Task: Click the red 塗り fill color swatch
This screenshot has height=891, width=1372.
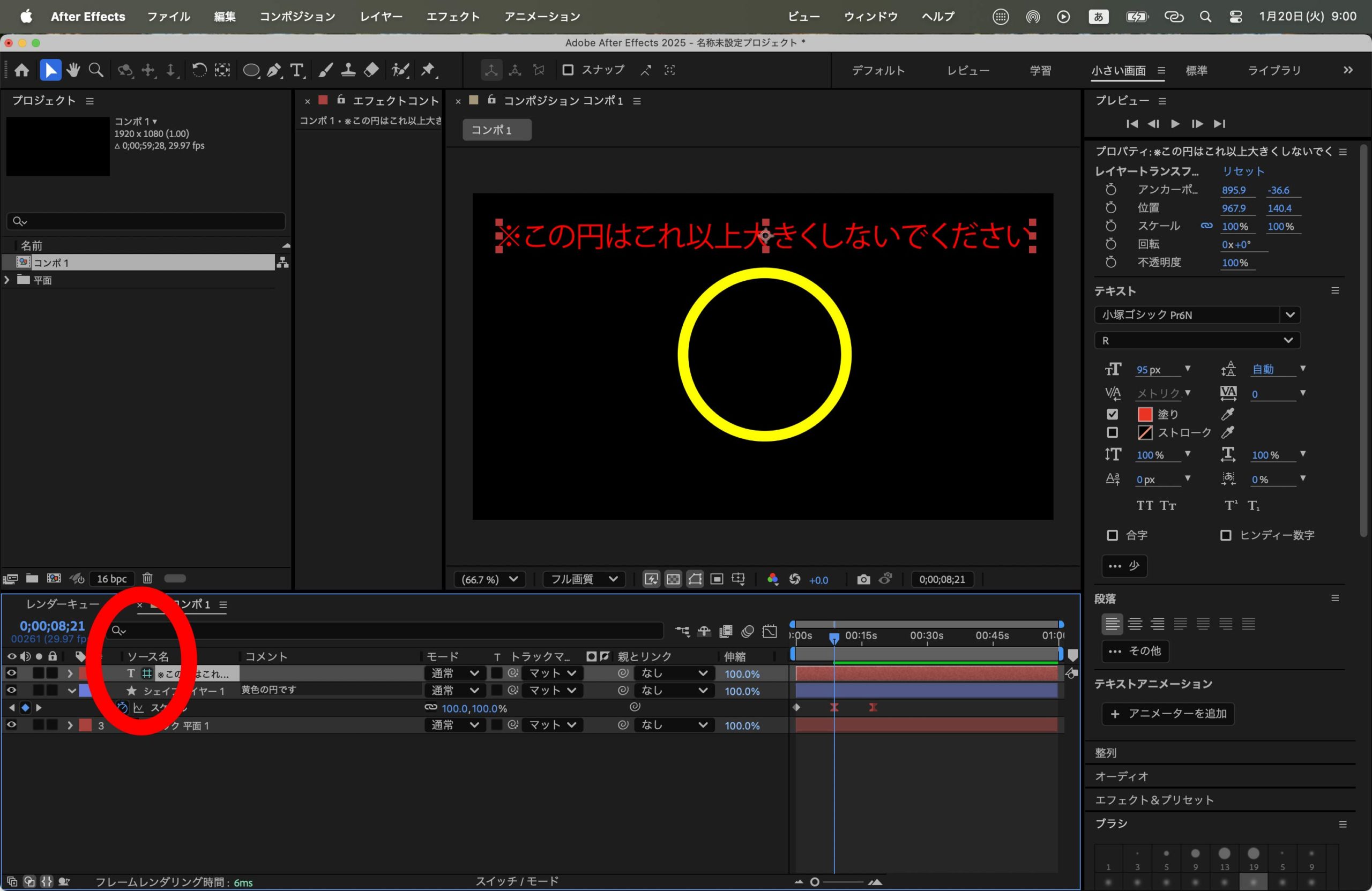Action: pos(1145,414)
